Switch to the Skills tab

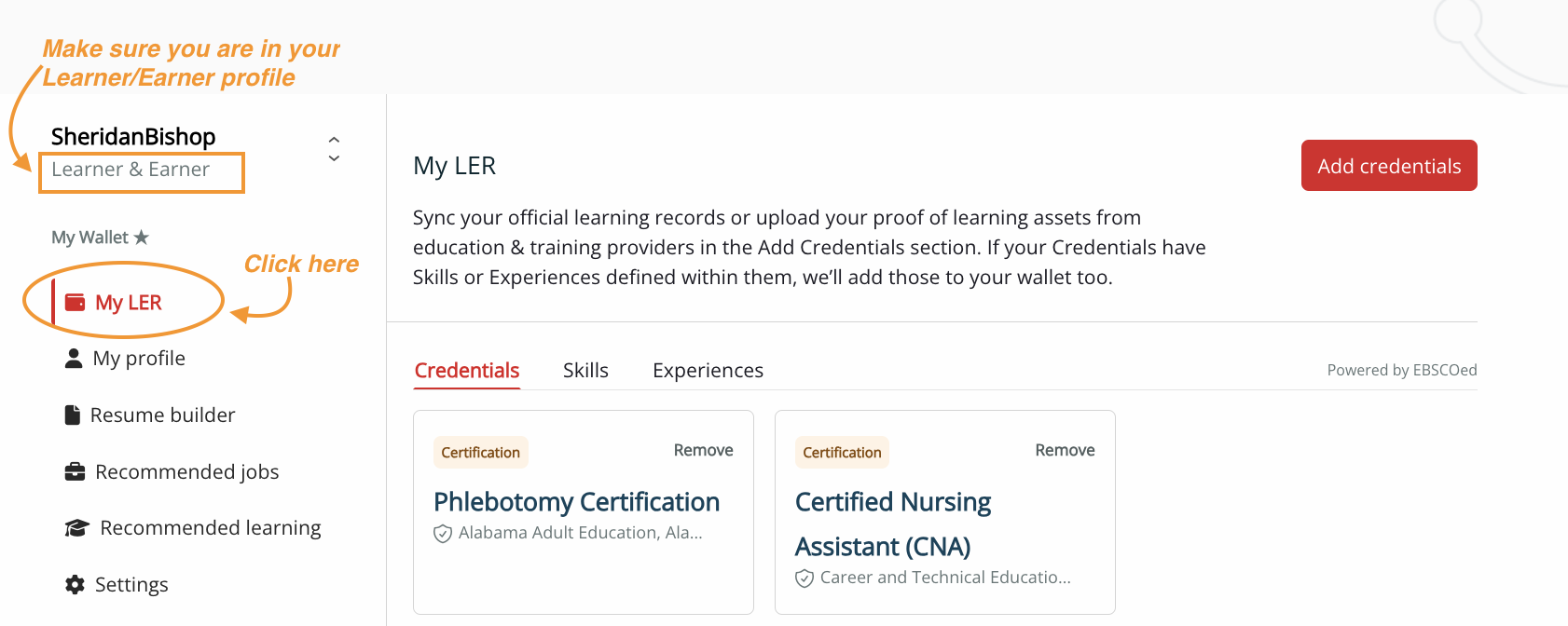pyautogui.click(x=585, y=371)
